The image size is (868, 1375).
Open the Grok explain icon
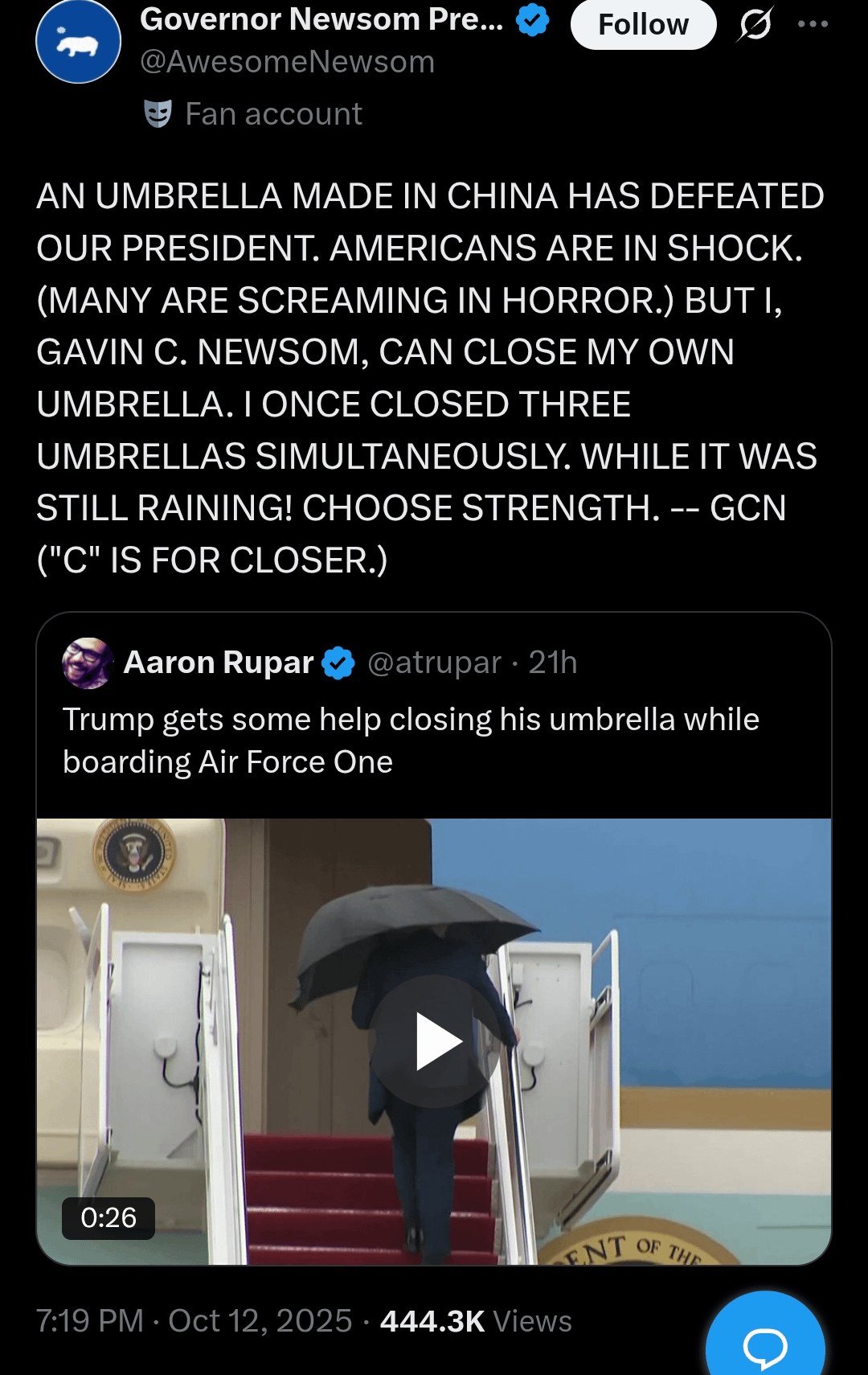tap(755, 24)
